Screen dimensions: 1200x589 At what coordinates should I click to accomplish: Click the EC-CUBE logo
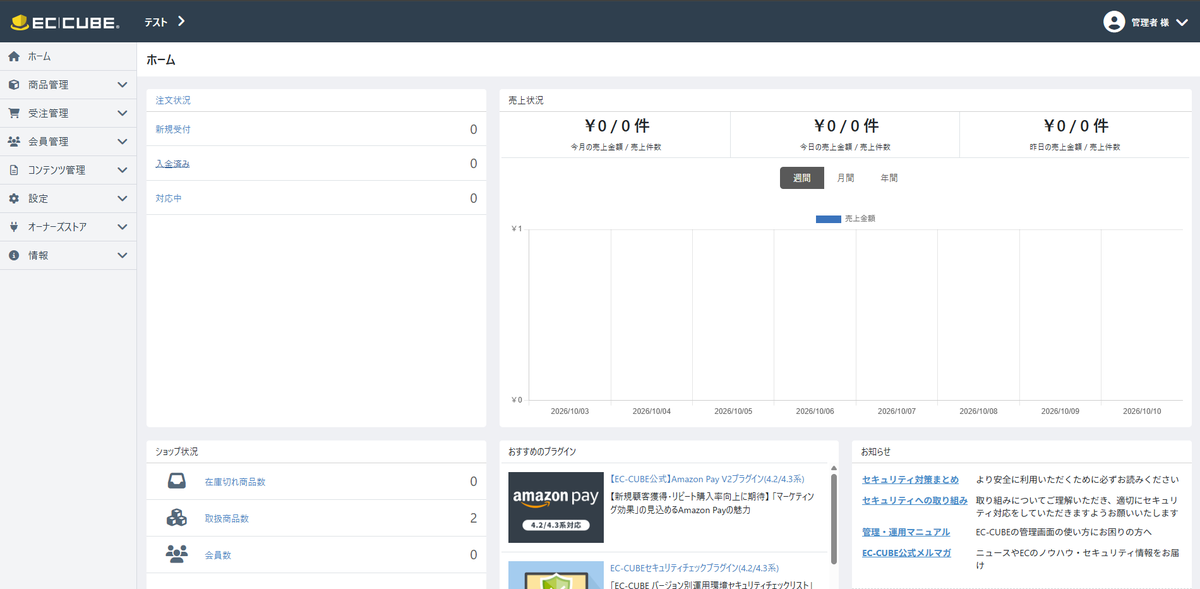[x=65, y=21]
